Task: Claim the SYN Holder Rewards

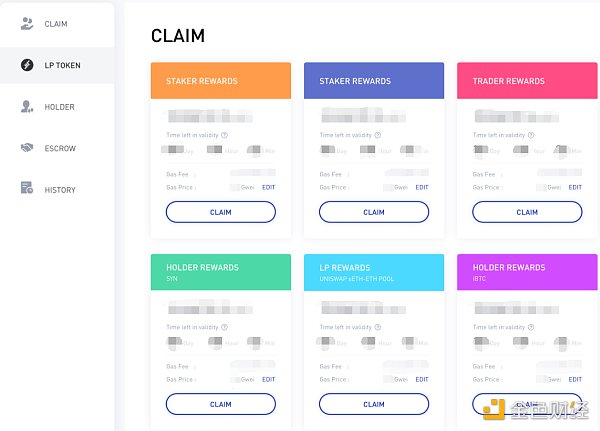Action: tap(221, 404)
